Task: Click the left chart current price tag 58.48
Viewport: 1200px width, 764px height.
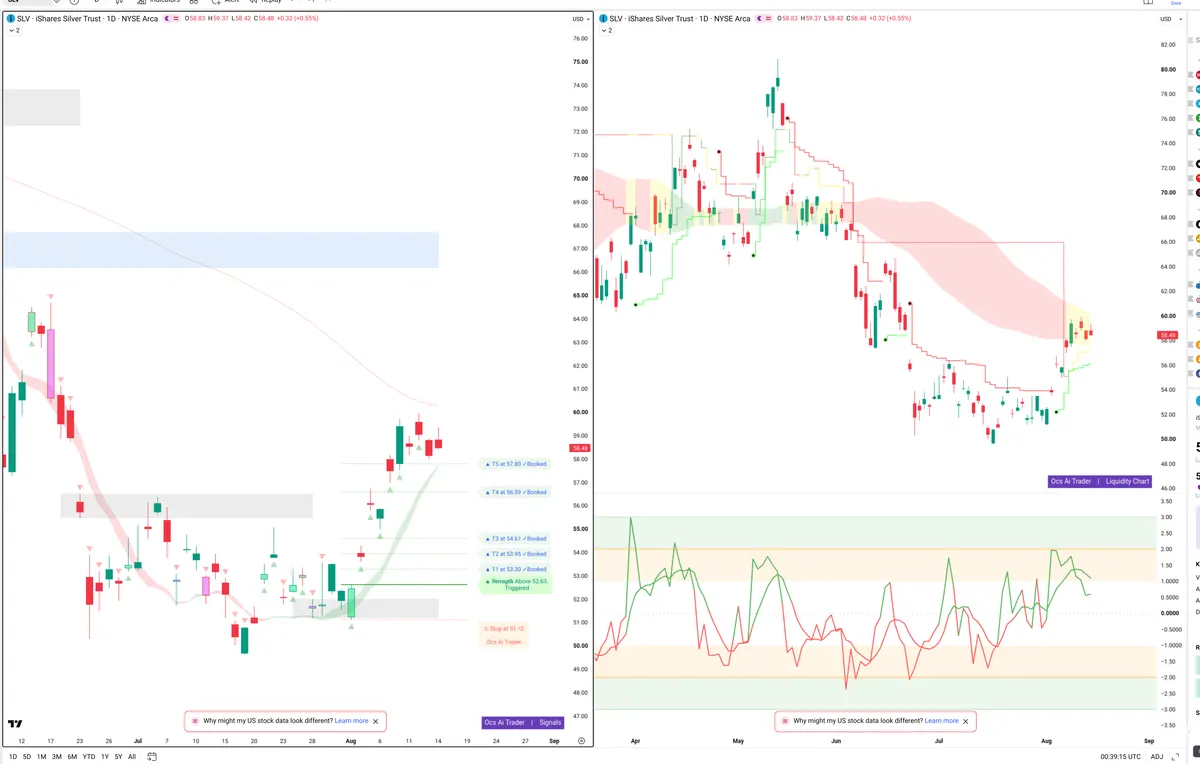Action: coord(578,449)
